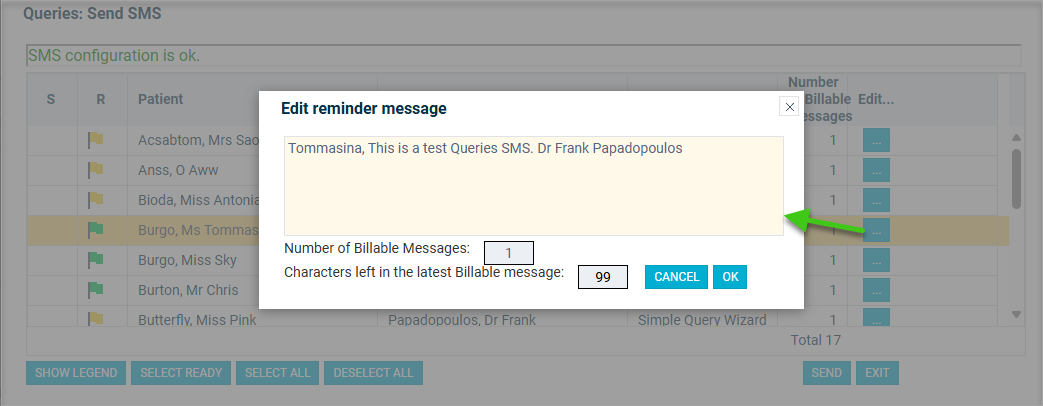Viewport: 1043px width, 406px height.
Task: Click the Send button
Action: tap(826, 373)
